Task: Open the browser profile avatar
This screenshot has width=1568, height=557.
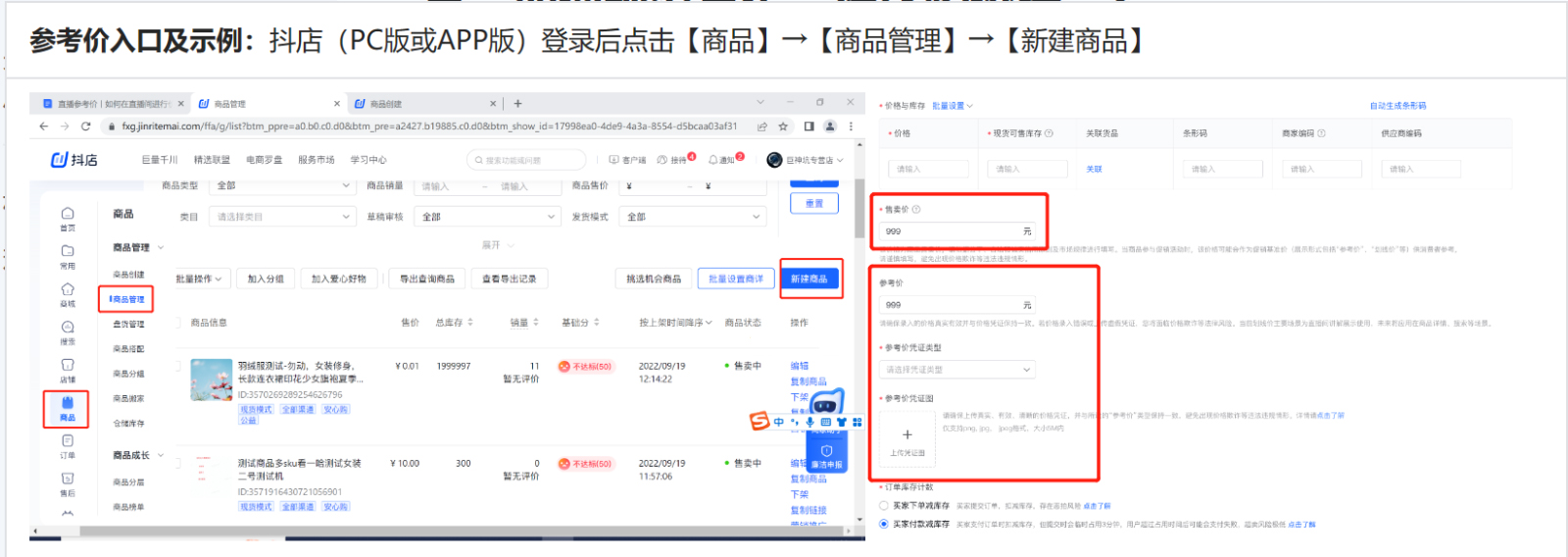Action: point(830,127)
